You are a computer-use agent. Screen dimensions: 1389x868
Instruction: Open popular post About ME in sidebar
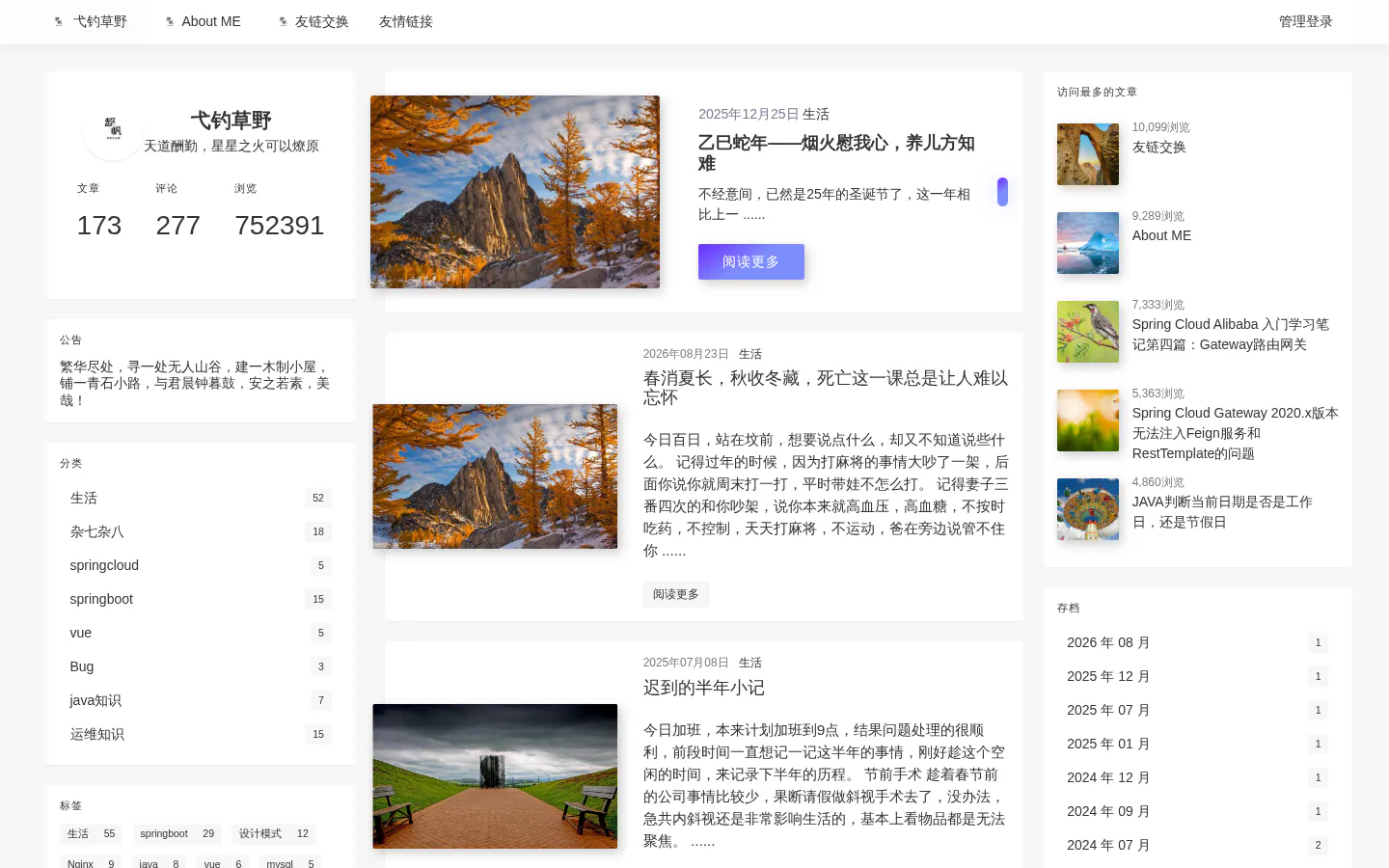[x=1161, y=235]
